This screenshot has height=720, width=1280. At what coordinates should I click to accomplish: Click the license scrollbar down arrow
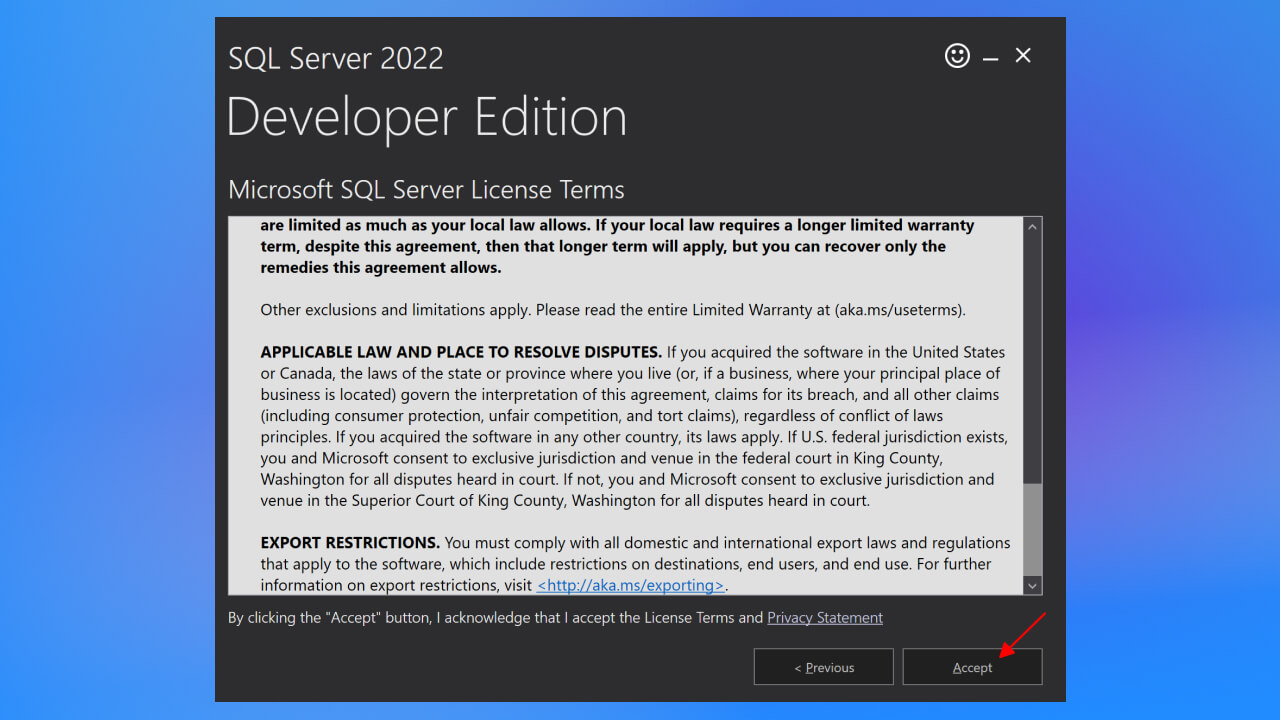pos(1033,585)
